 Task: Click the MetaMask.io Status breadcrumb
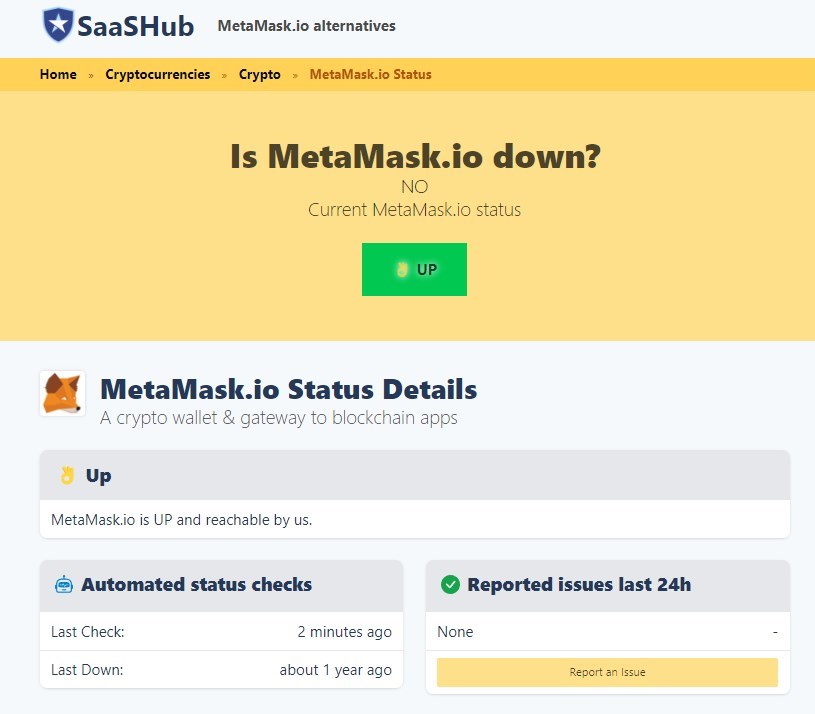(x=370, y=74)
